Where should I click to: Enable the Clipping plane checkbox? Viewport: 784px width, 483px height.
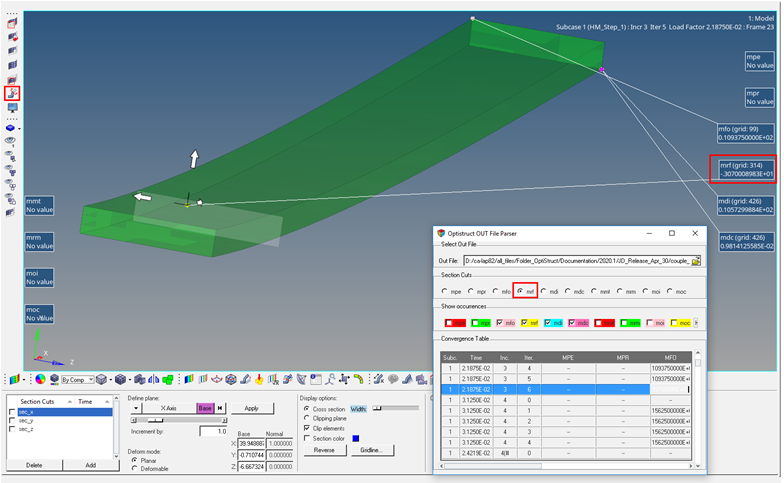coord(306,418)
